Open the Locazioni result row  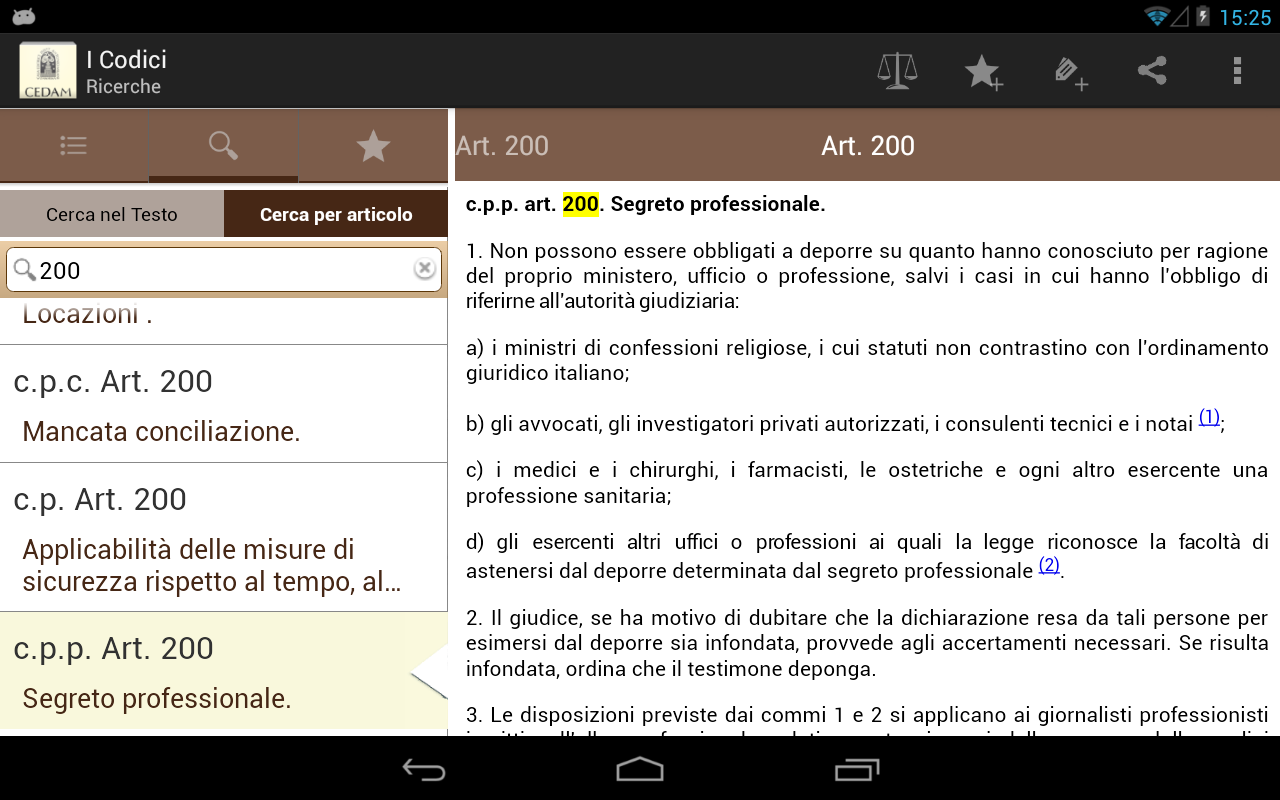pyautogui.click(x=224, y=320)
